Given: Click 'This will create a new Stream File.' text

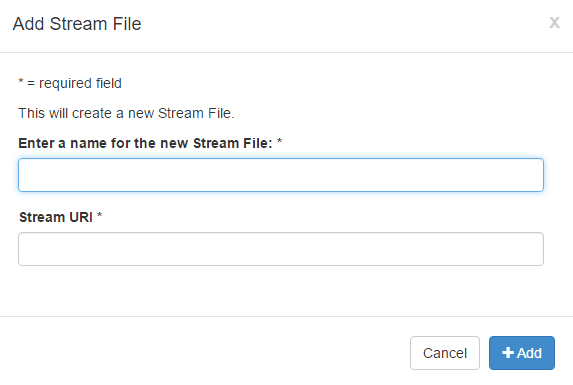Looking at the screenshot, I should coord(126,113).
